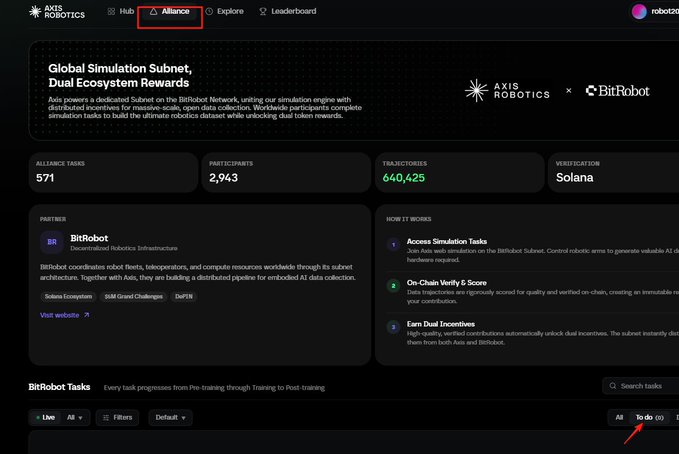Select the Solana Ecosystem tag

pyautogui.click(x=68, y=296)
